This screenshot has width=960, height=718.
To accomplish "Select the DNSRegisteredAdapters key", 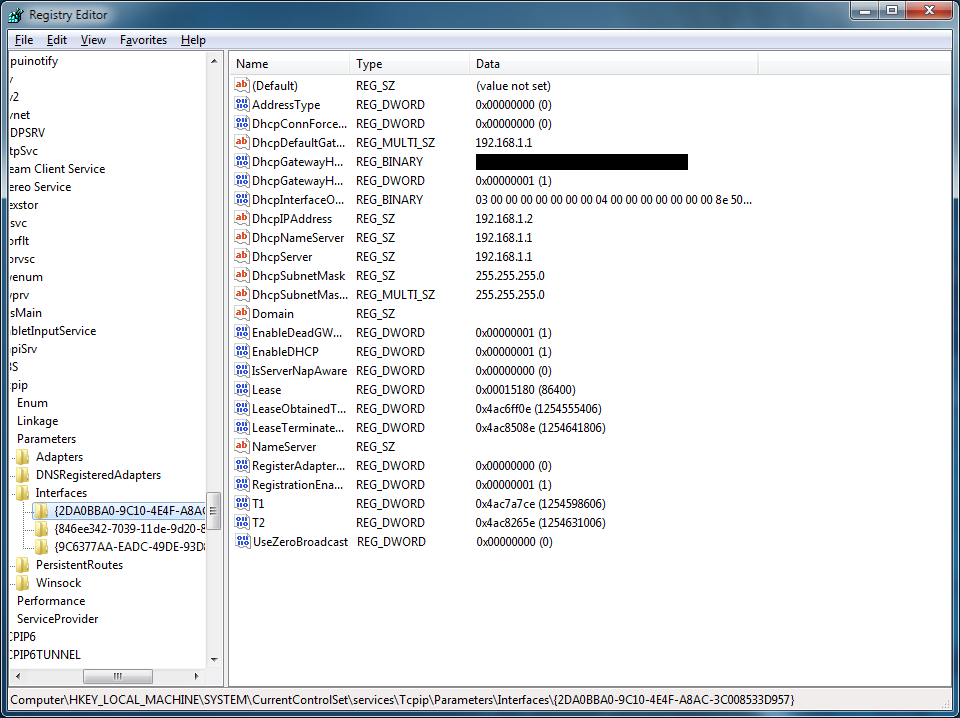I will click(x=98, y=475).
